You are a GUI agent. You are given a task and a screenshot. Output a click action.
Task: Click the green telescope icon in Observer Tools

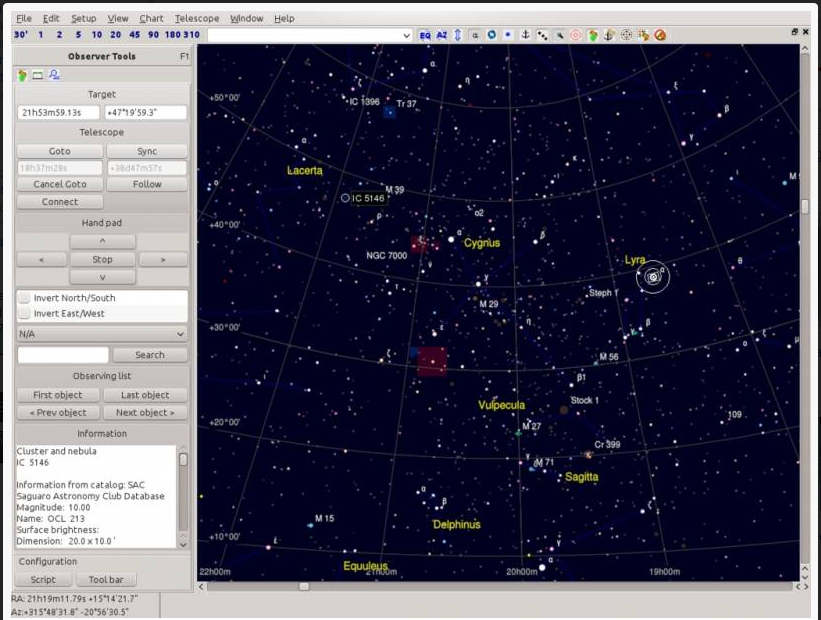22,75
